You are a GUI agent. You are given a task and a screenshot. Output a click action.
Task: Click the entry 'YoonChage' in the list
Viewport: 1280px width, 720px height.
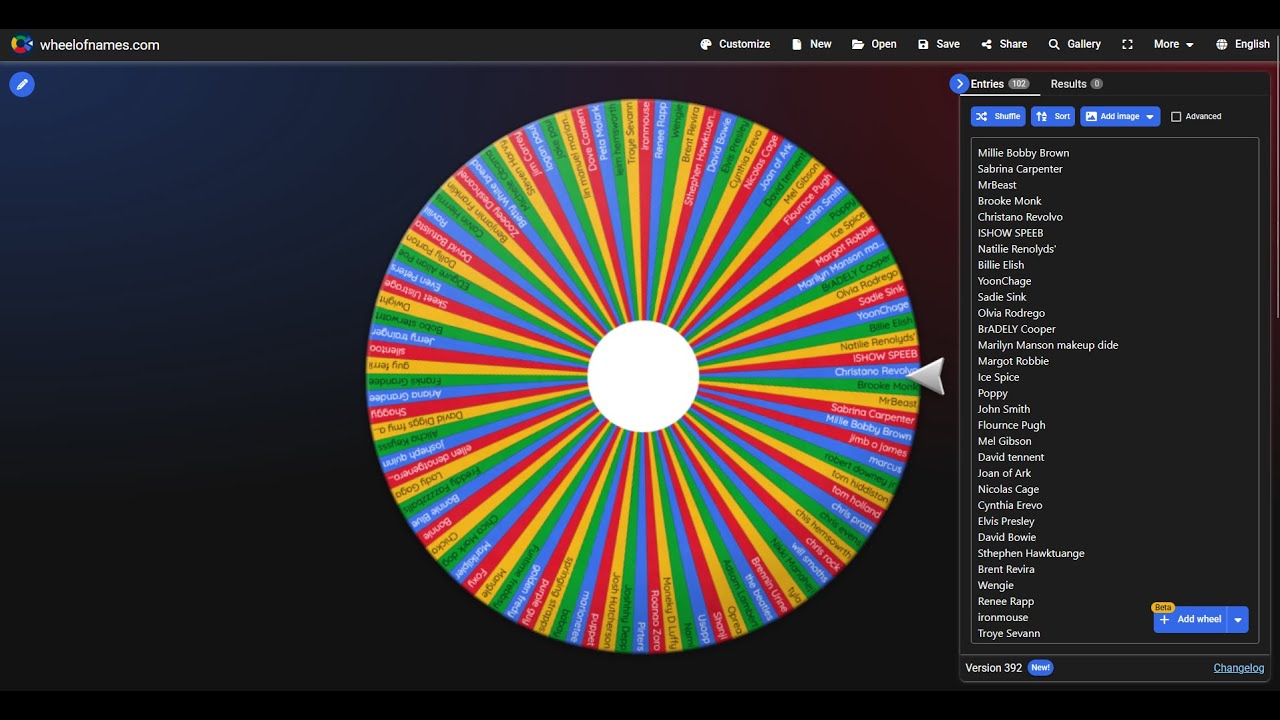1004,281
